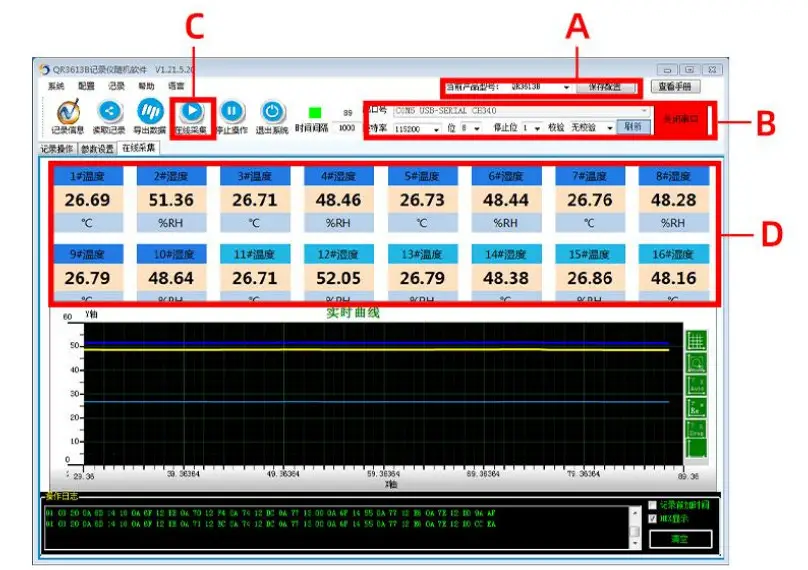
Task: Click the 导出数据 export data icon
Action: [x=150, y=111]
